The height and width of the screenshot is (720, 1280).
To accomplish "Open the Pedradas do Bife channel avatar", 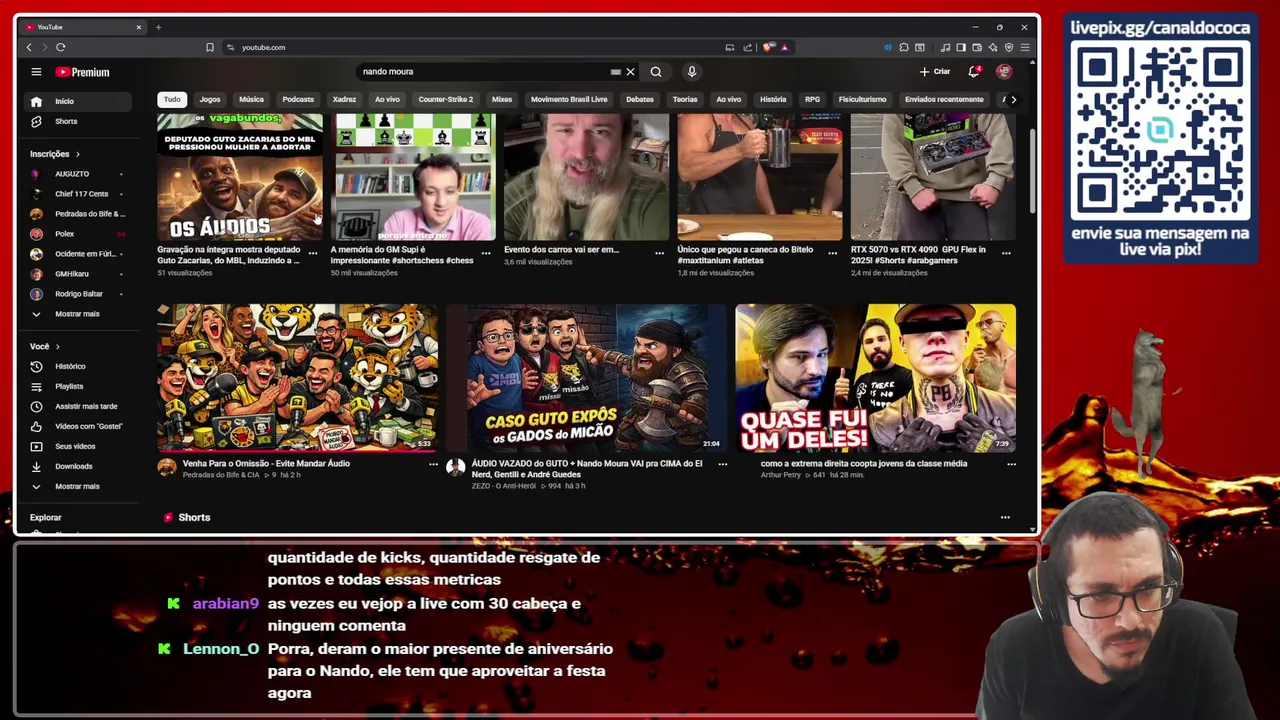I will 167,467.
